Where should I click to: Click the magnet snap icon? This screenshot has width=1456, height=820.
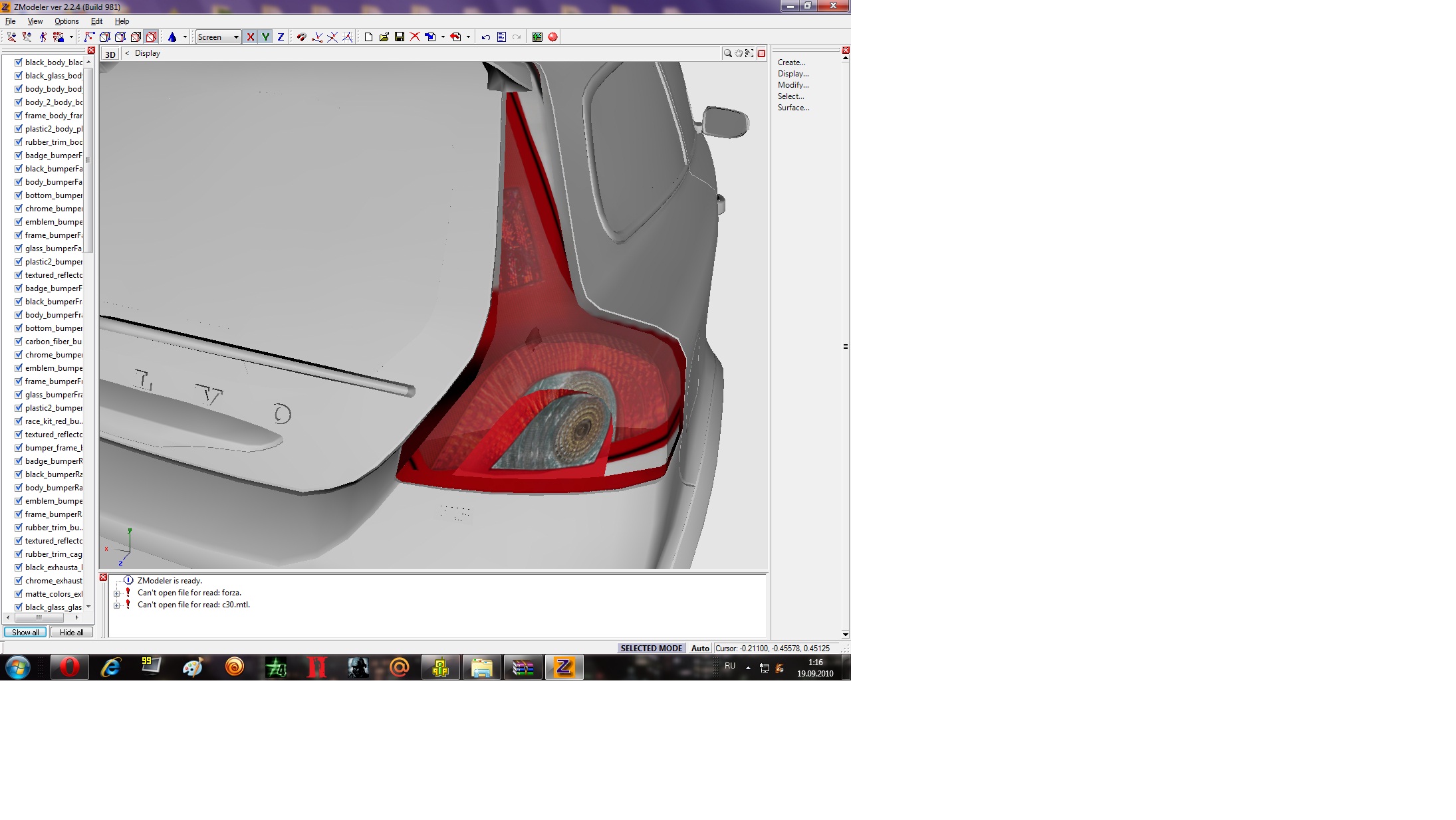pyautogui.click(x=302, y=37)
